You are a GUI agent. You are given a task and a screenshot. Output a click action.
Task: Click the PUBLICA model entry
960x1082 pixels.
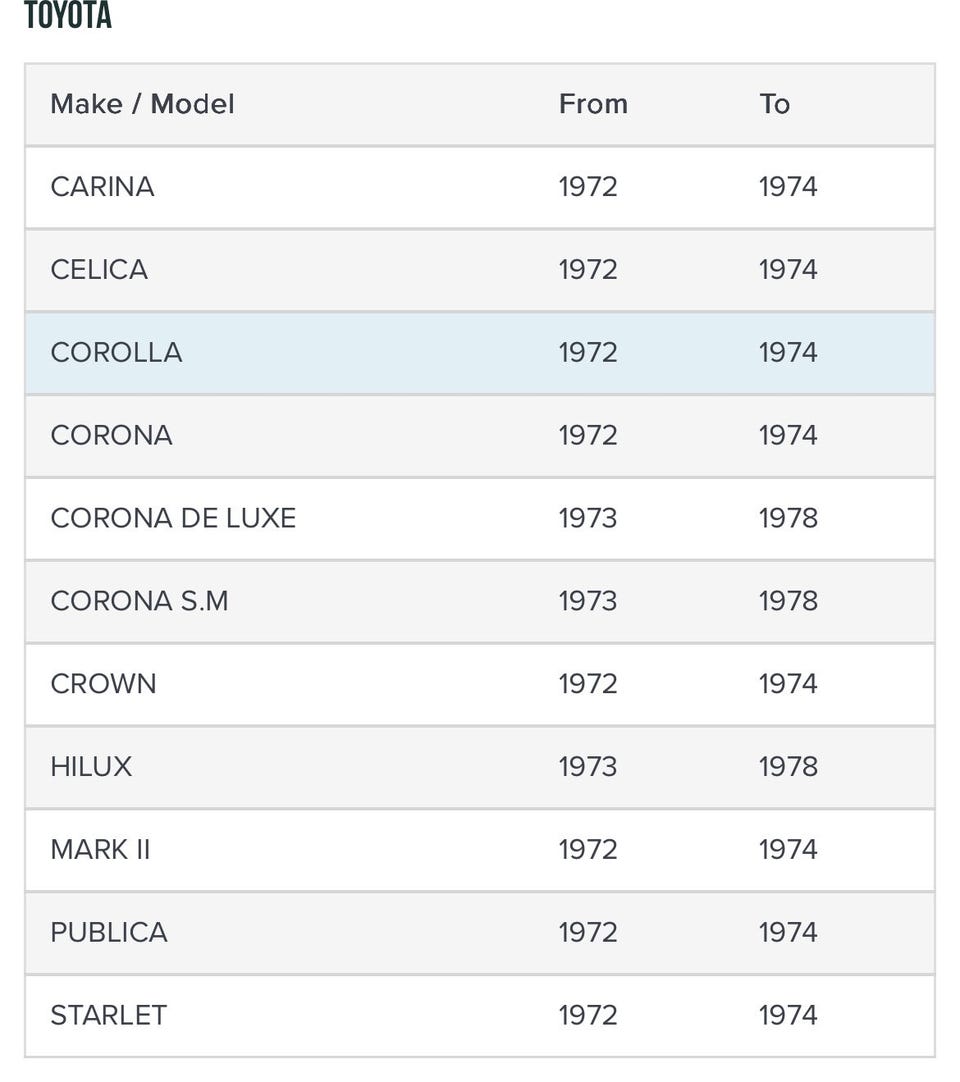tap(109, 933)
